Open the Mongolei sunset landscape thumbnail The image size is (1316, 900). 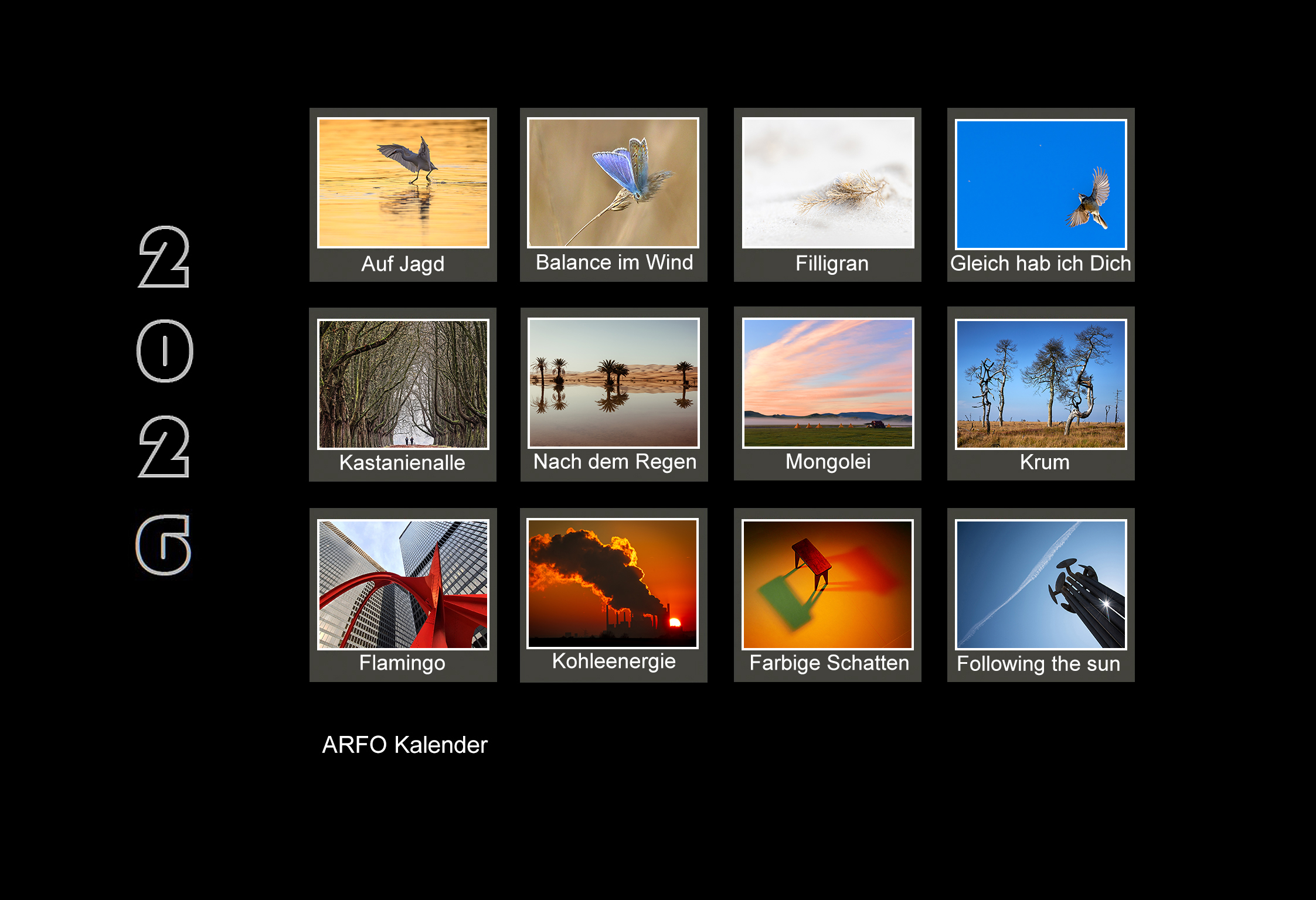828,383
